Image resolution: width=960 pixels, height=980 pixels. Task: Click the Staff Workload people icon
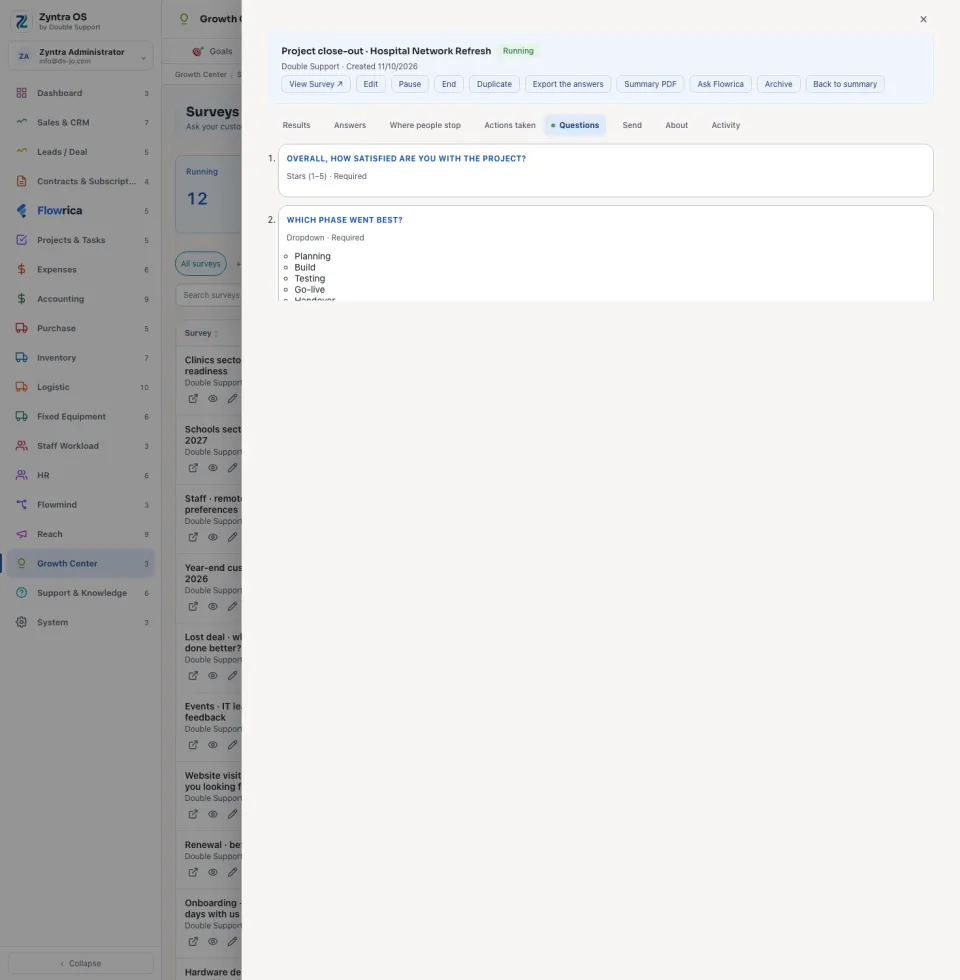tap(21, 446)
